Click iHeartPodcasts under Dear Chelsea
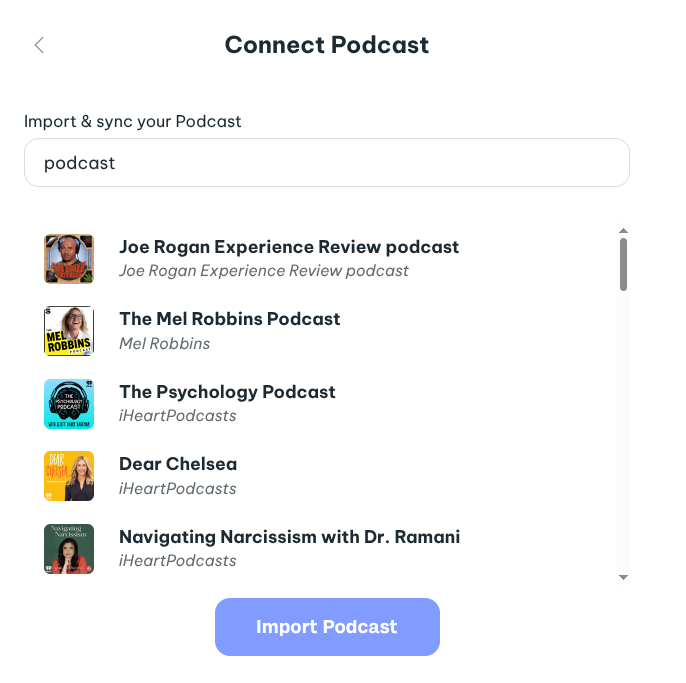 point(178,488)
